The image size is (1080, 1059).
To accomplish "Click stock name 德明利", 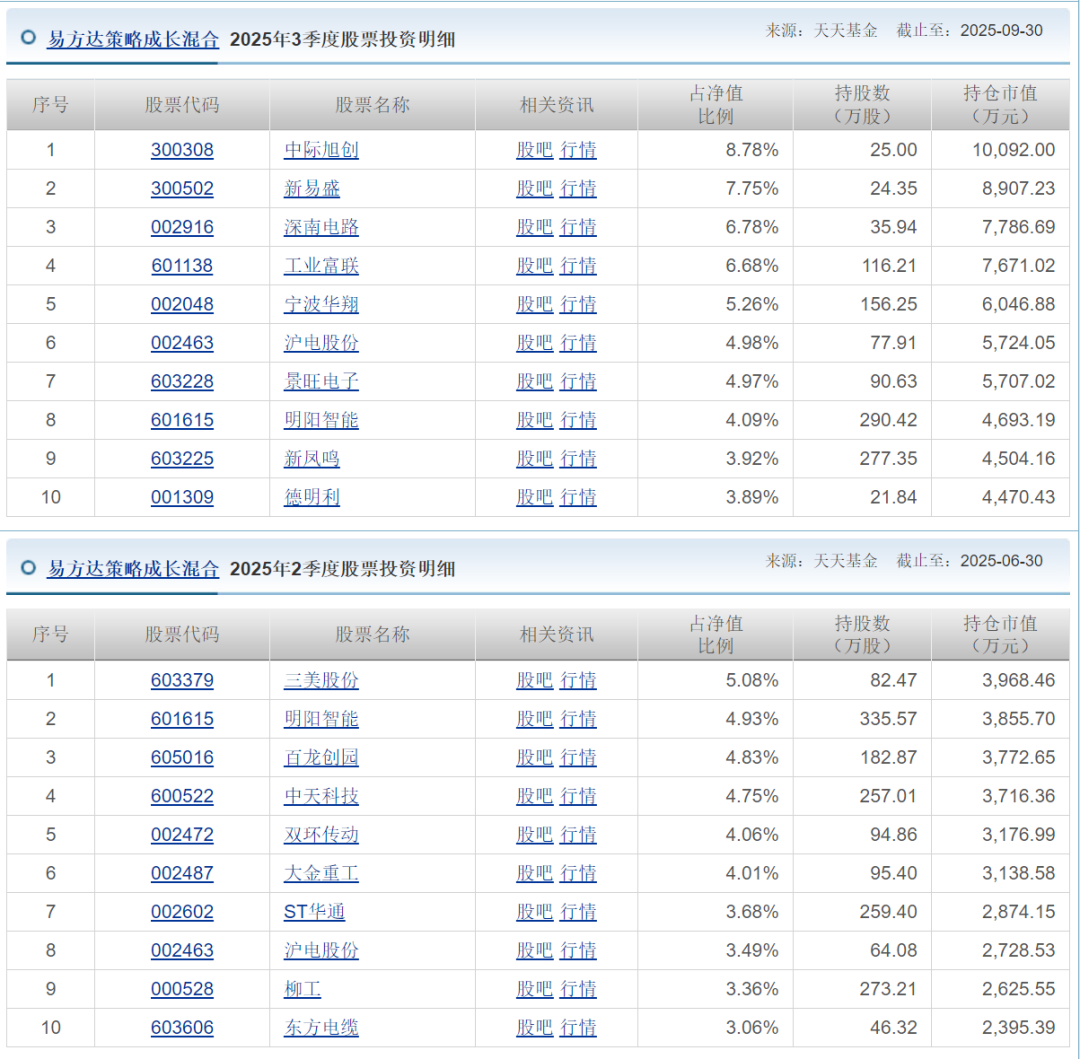I will click(312, 497).
